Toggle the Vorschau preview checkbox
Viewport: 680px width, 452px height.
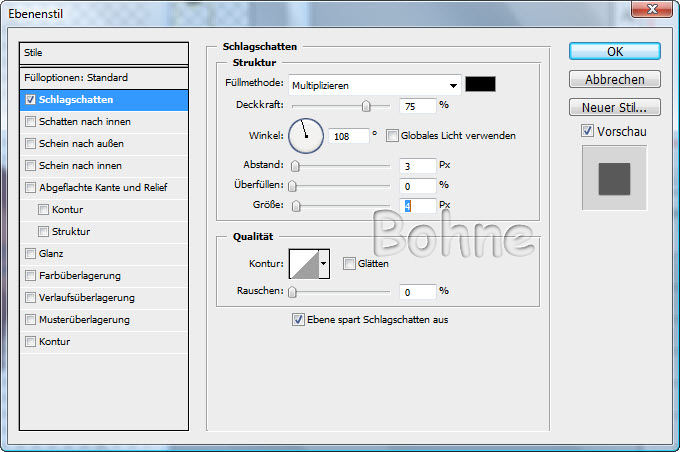[x=587, y=132]
